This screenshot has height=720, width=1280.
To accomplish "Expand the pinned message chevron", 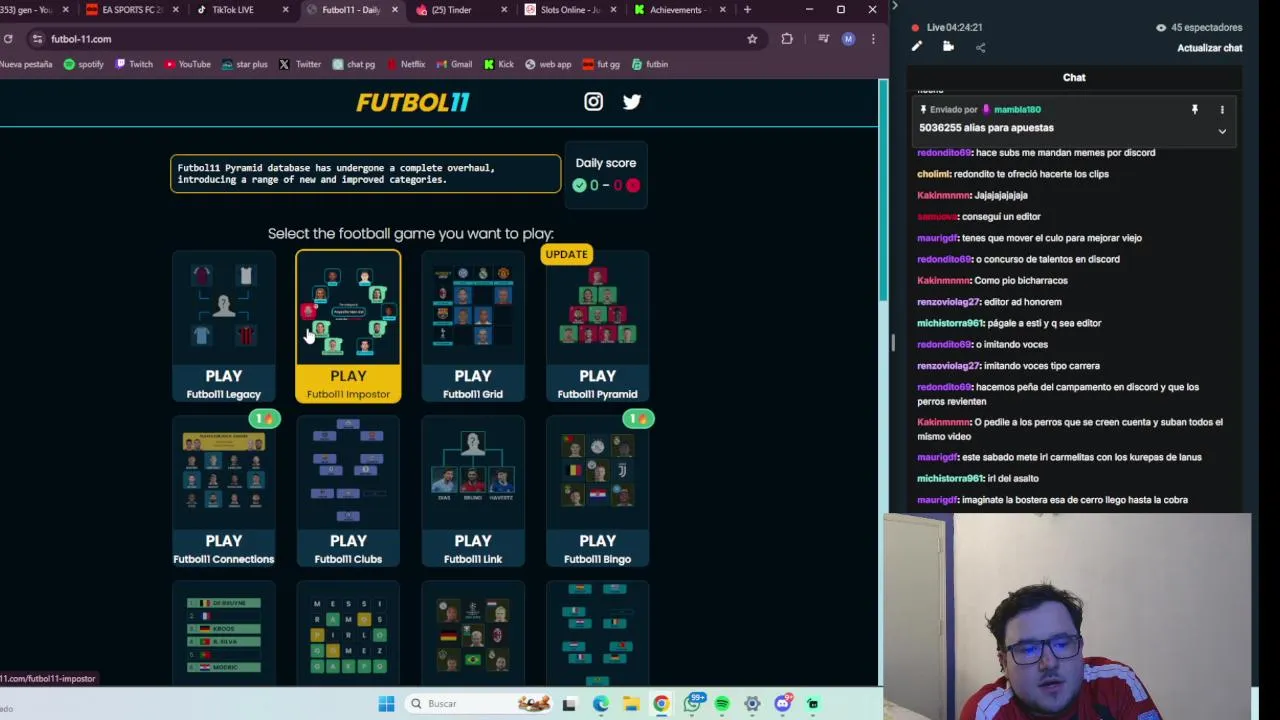I will [x=1222, y=131].
